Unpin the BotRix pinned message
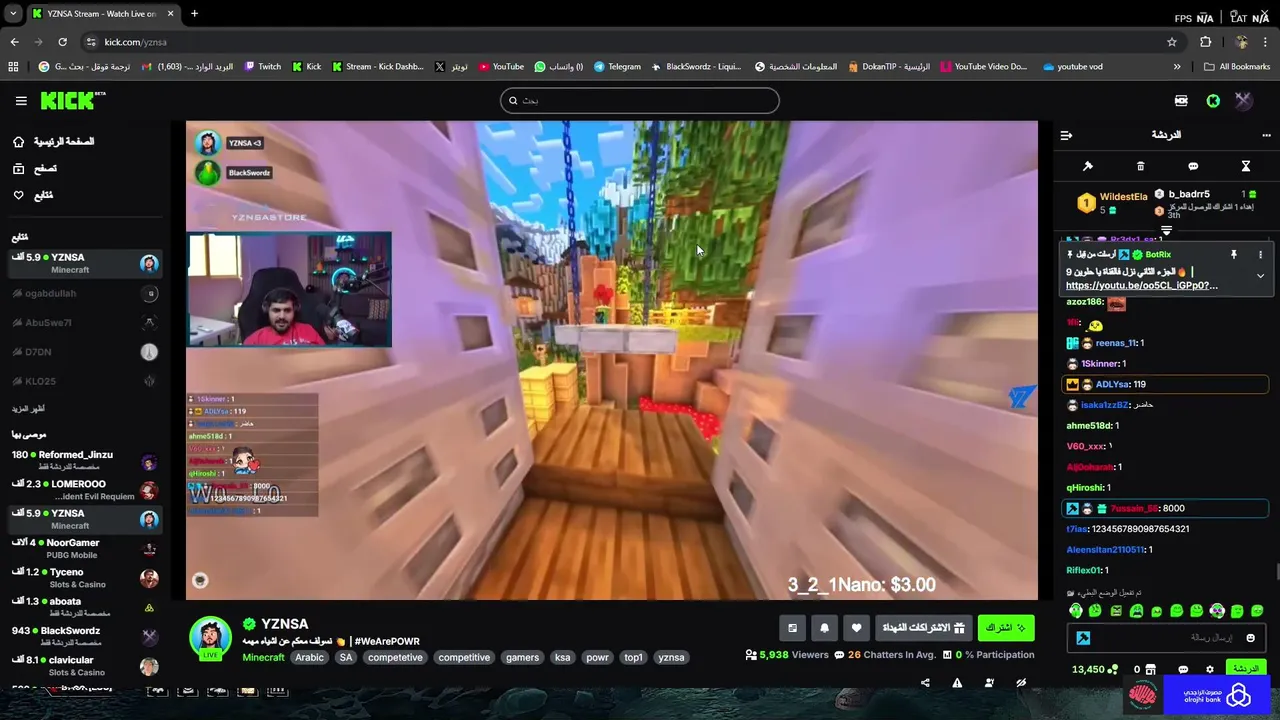This screenshot has height=720, width=1280. [1234, 255]
